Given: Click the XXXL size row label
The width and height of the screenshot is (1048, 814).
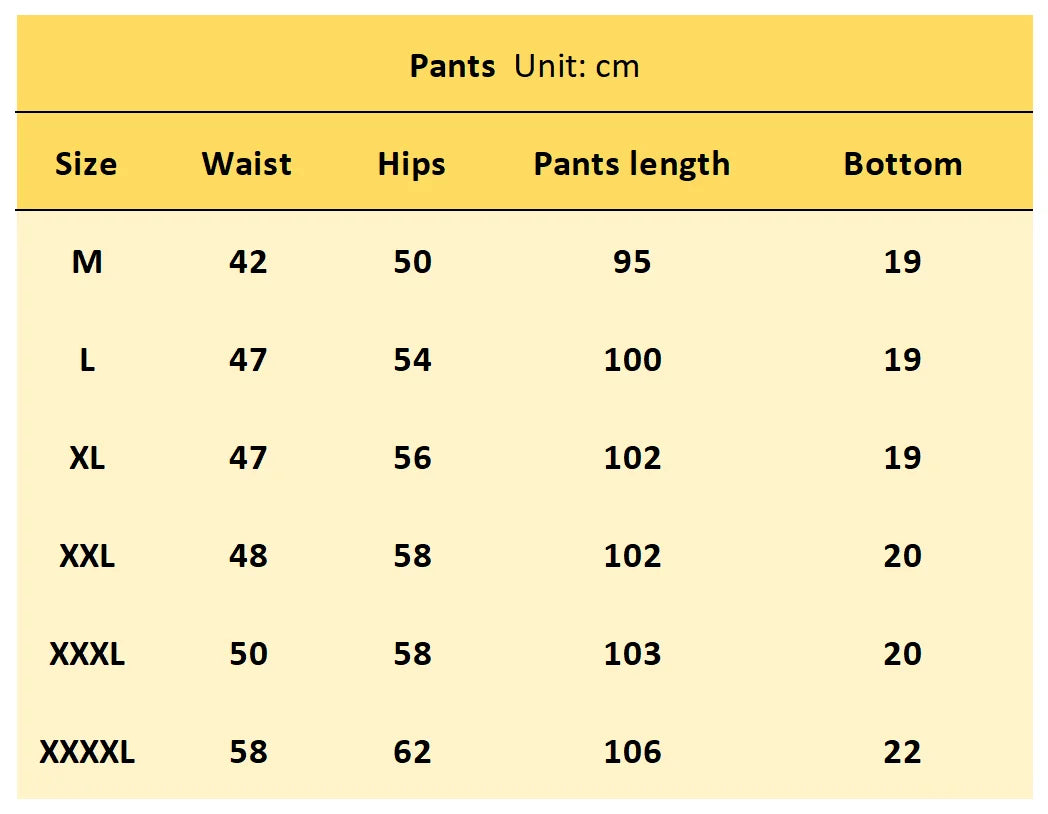Looking at the screenshot, I should pos(87,654).
